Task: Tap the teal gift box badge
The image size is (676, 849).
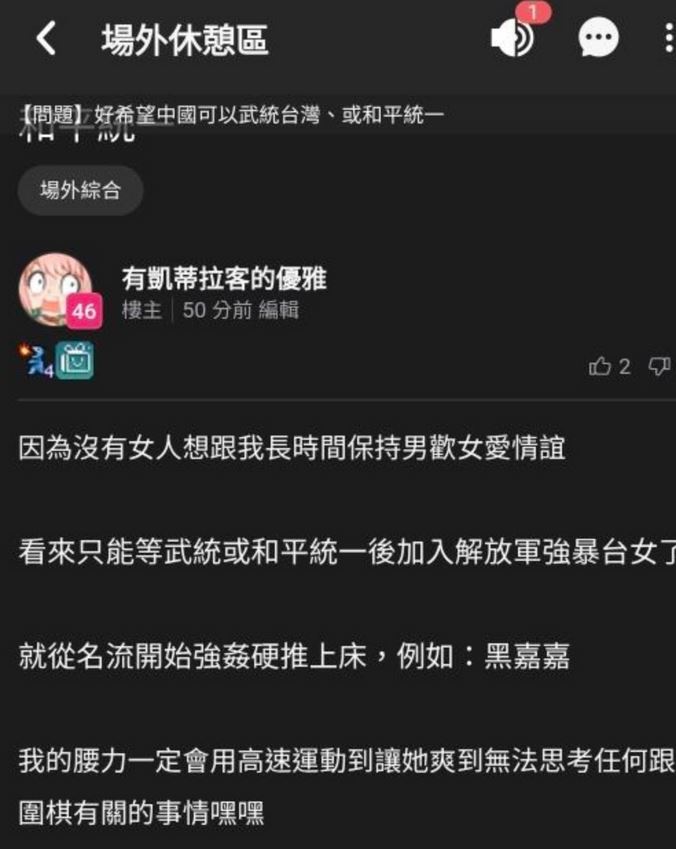Action: point(74,361)
